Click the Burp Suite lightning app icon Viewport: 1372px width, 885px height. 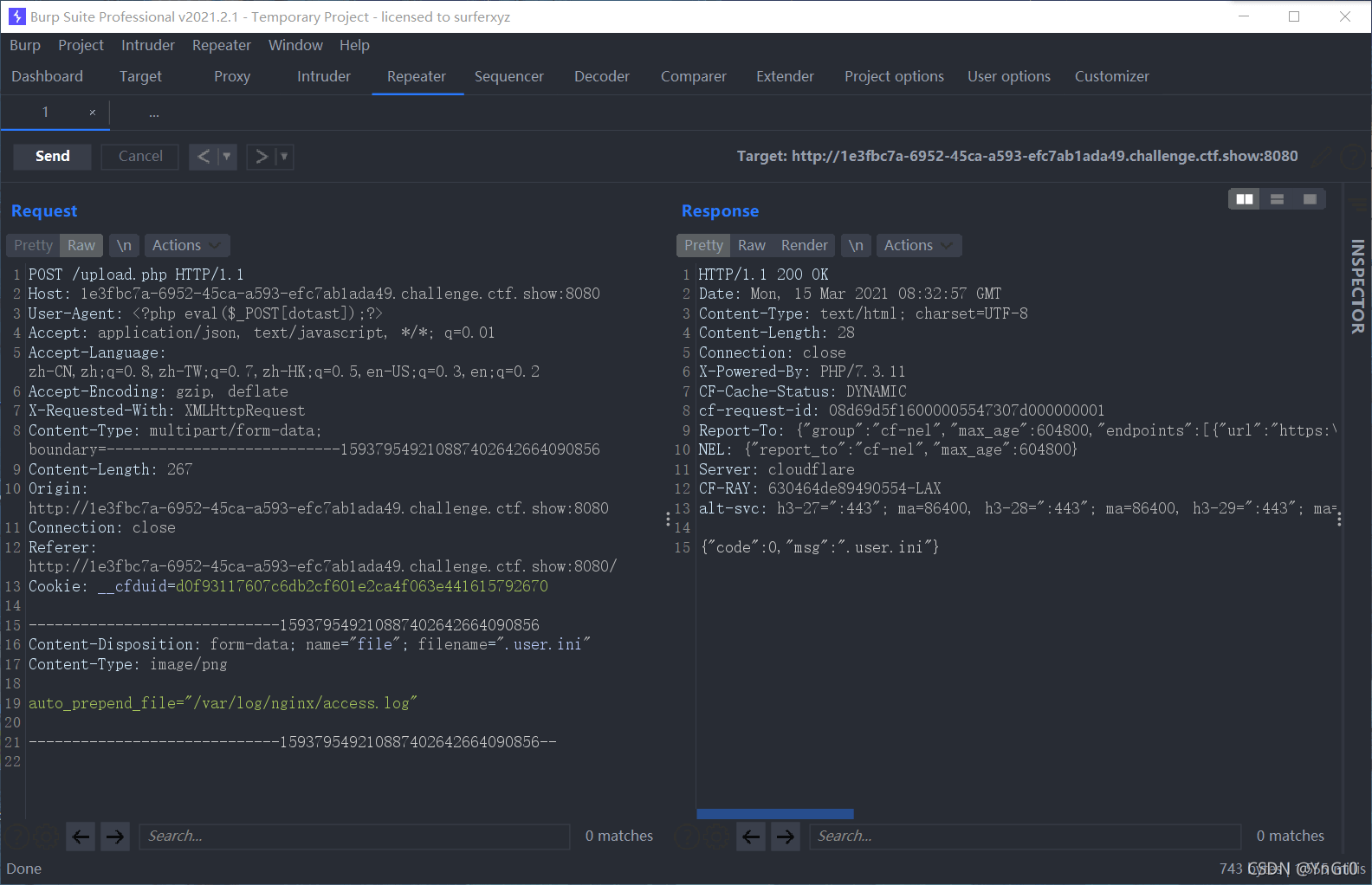16,16
